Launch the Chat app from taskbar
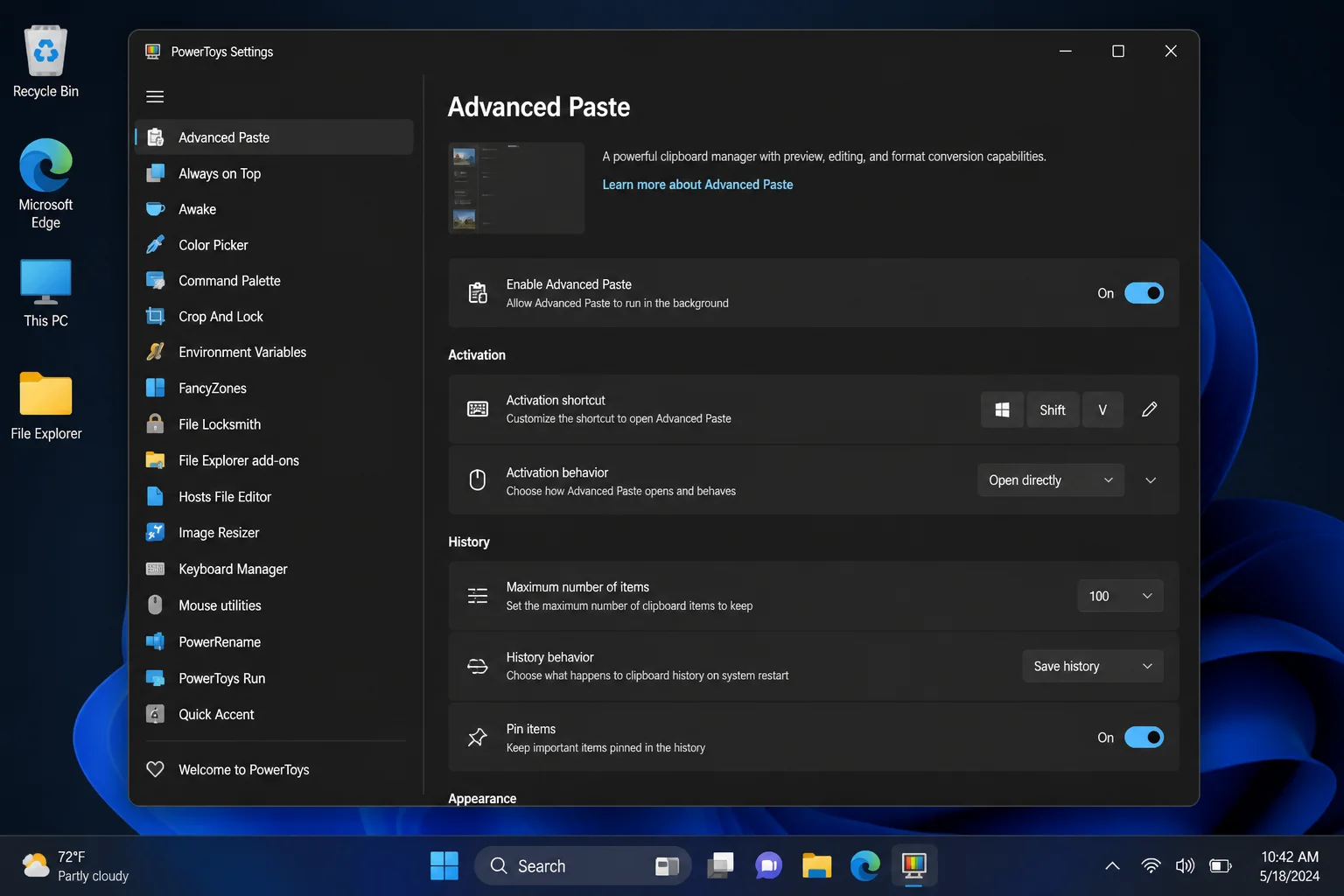Screen dimensions: 1344x896 [x=768, y=865]
